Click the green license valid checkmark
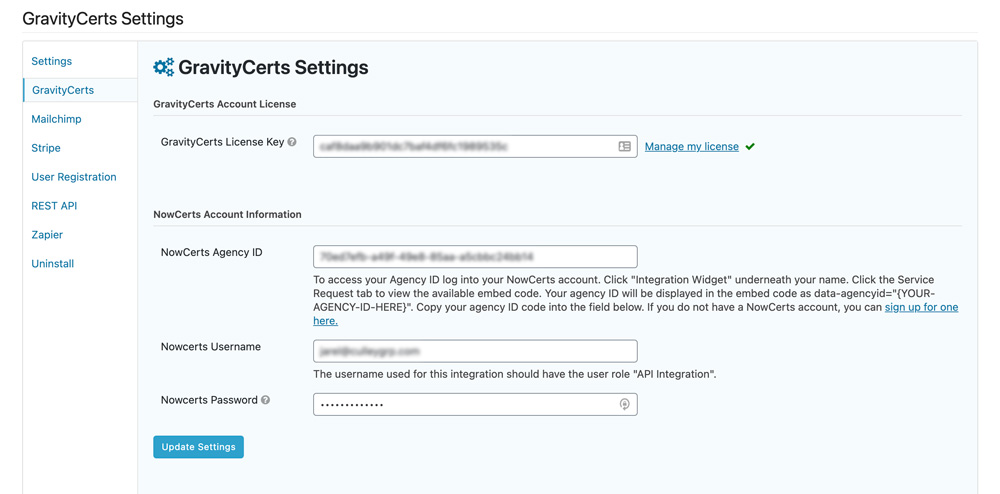This screenshot has width=1000, height=494. tap(750, 147)
